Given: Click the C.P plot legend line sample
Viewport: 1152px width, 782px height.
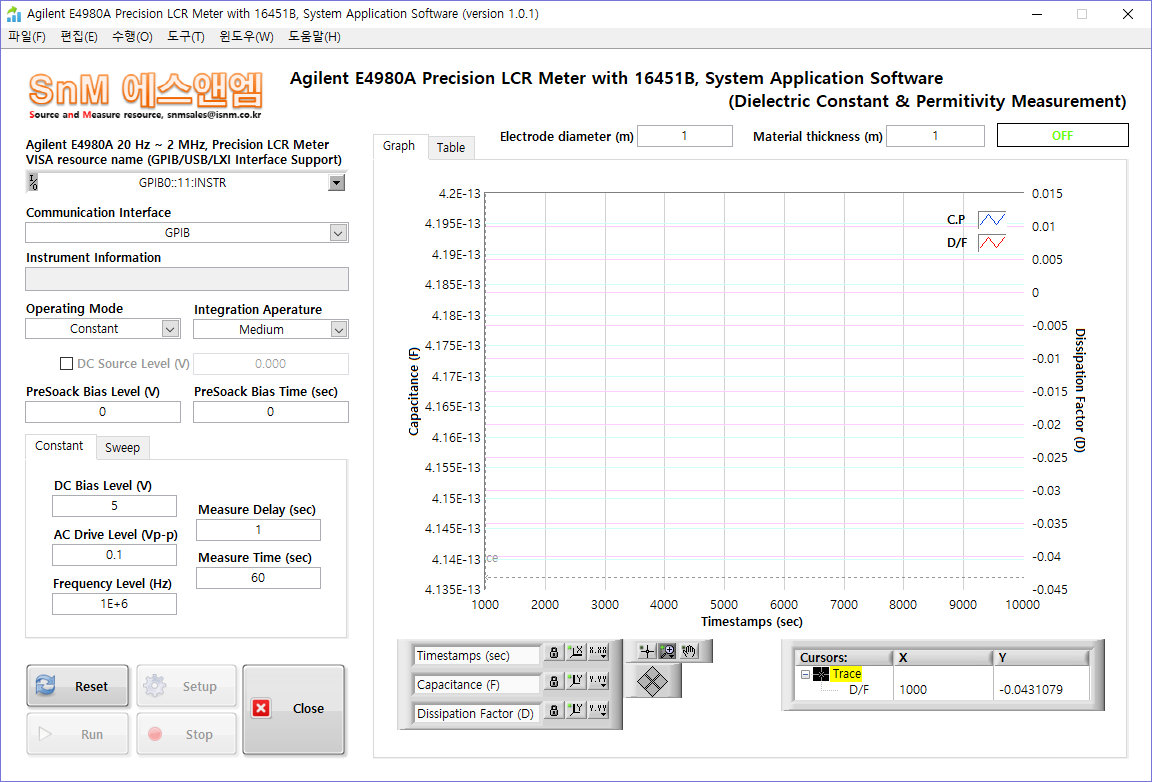Looking at the screenshot, I should (x=992, y=220).
